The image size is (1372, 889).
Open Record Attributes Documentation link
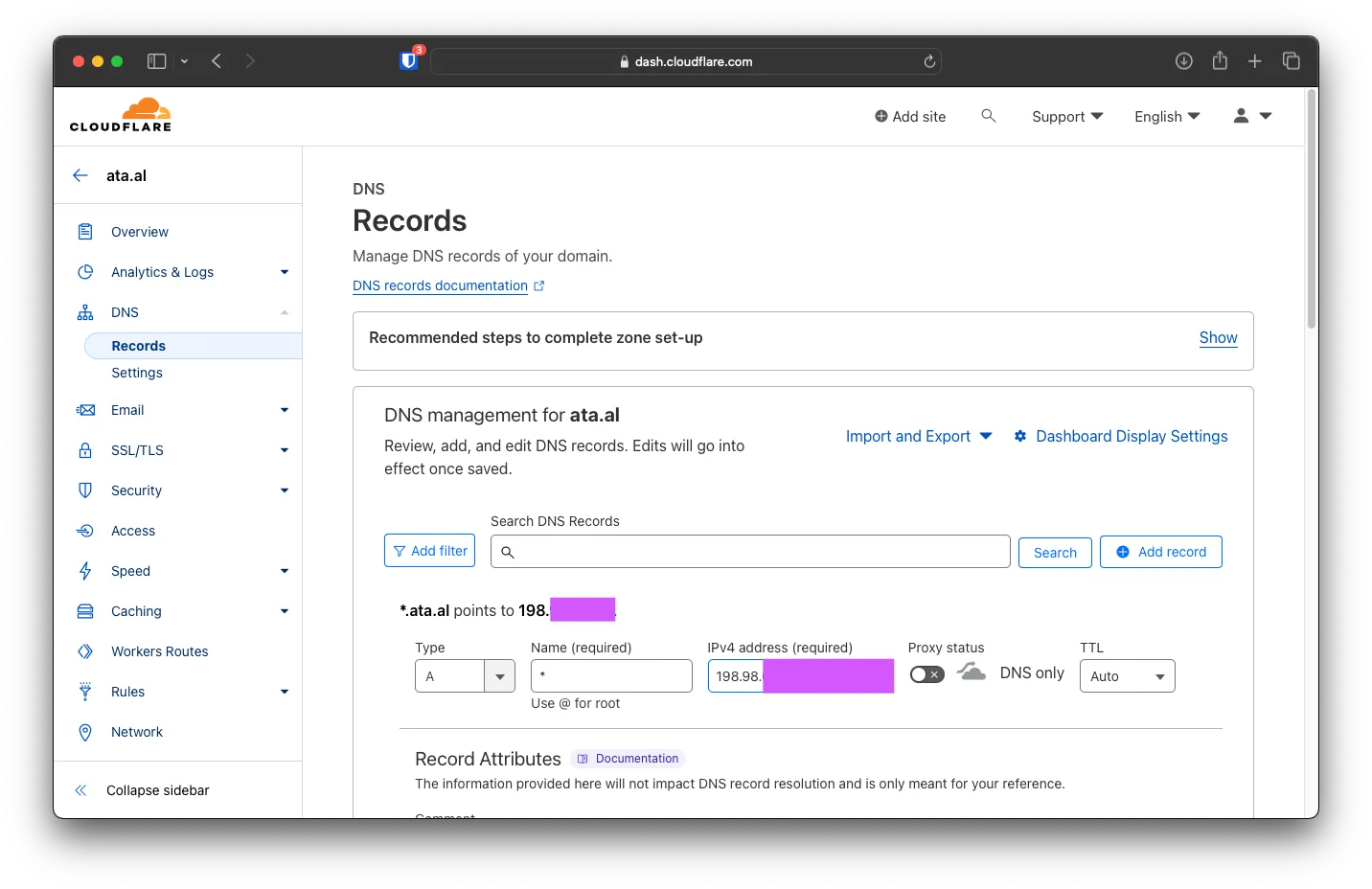click(629, 759)
